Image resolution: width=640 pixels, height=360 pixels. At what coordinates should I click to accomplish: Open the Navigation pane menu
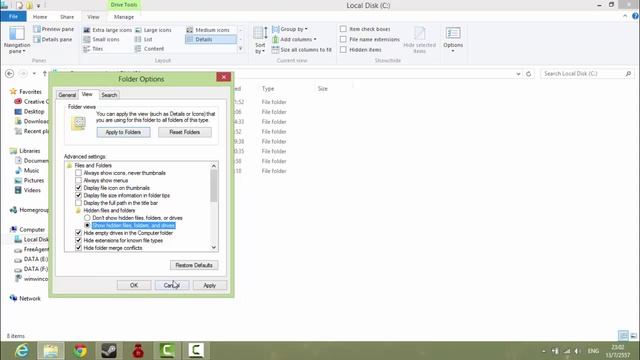(17, 40)
